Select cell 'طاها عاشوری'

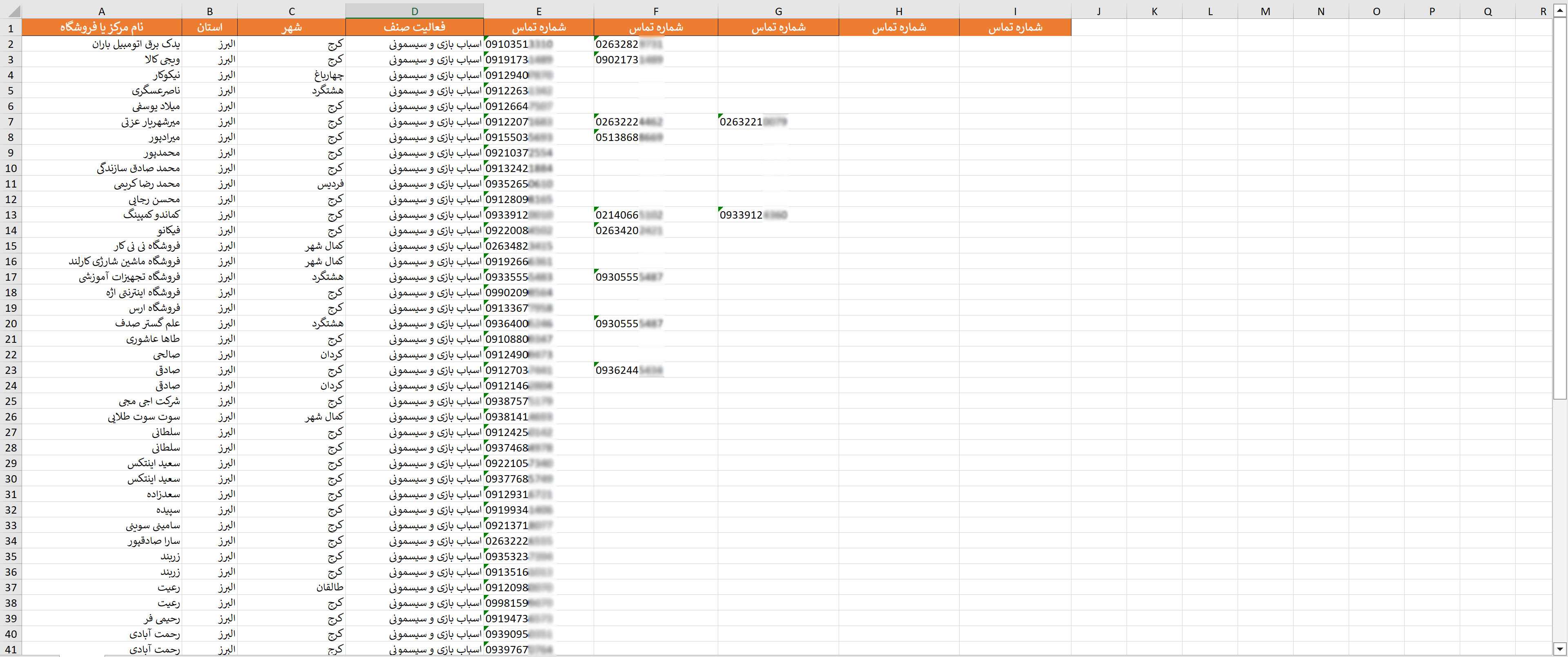[102, 339]
